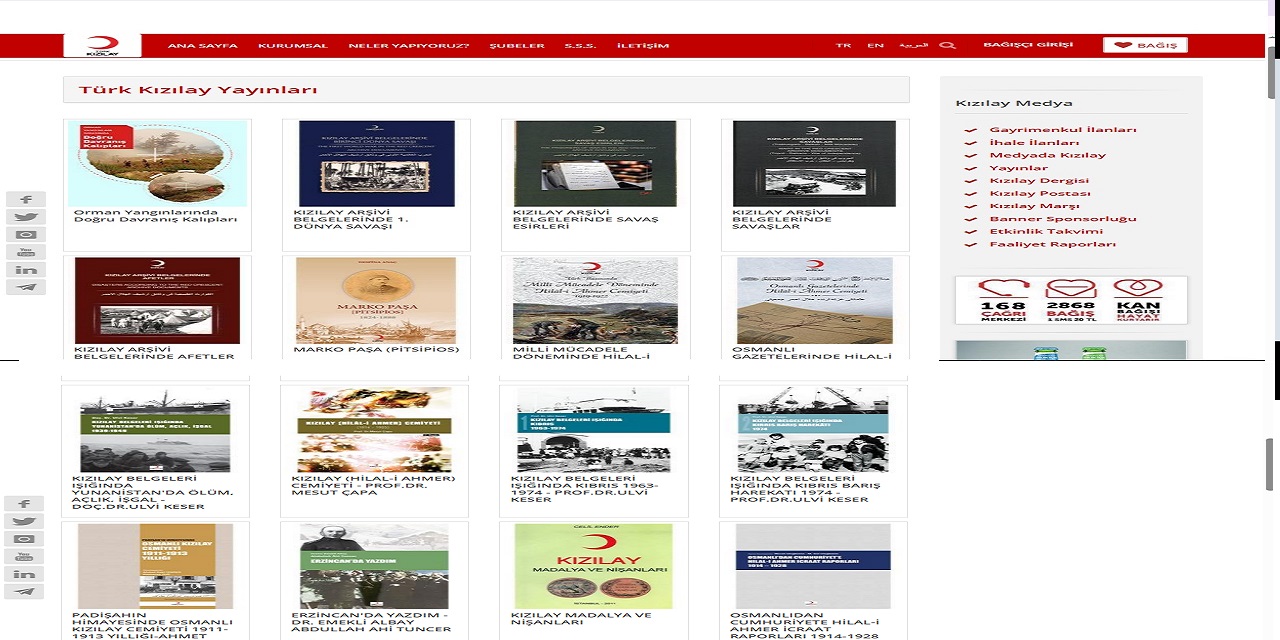1280x640 pixels.
Task: Click the 2868 Bağış SMS heart icon
Action: tap(1071, 300)
